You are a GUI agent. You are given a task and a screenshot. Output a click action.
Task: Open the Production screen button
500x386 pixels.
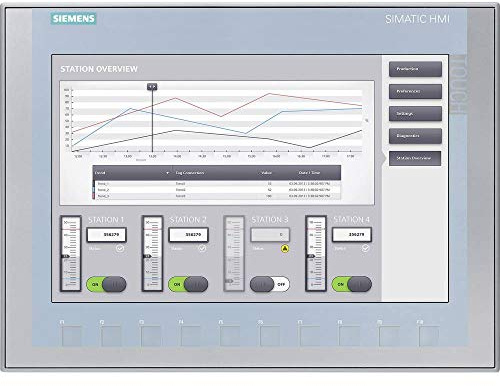415,69
